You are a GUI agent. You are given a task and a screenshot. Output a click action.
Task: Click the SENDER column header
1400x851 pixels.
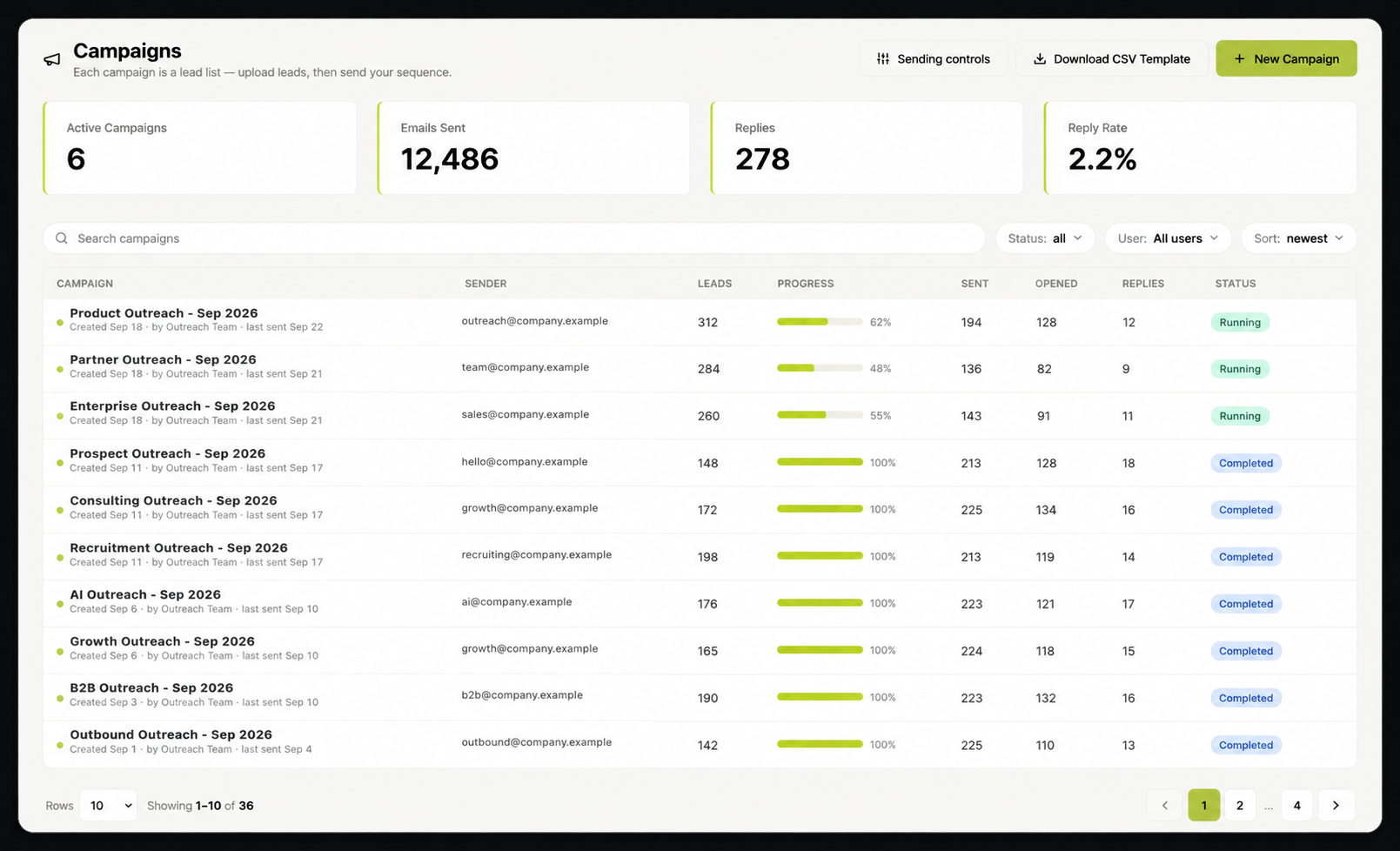(486, 284)
